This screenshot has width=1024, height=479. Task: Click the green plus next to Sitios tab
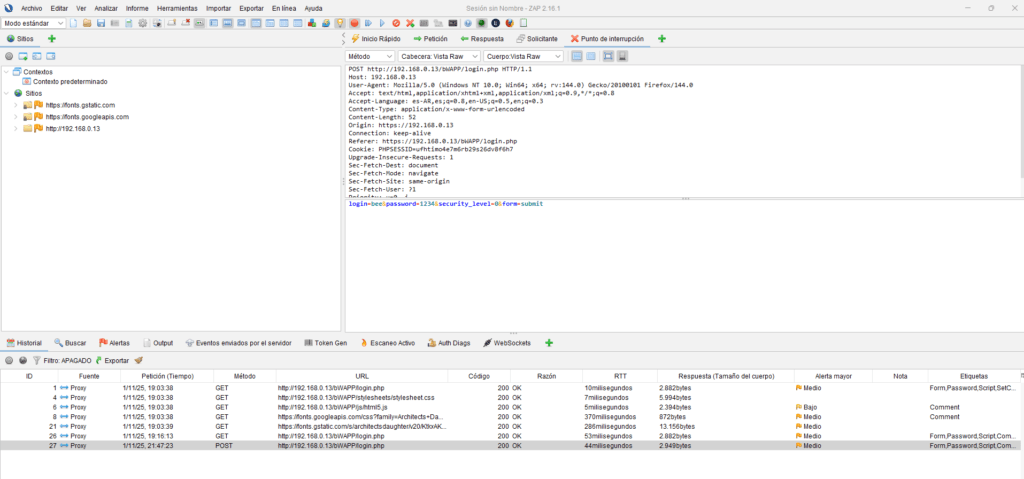[52, 38]
